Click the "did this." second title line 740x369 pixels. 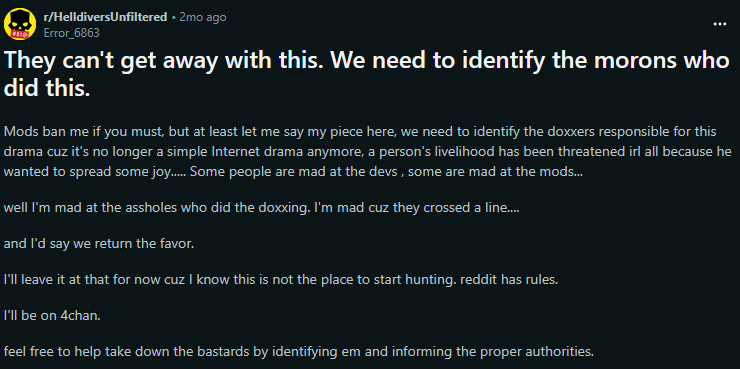click(47, 87)
